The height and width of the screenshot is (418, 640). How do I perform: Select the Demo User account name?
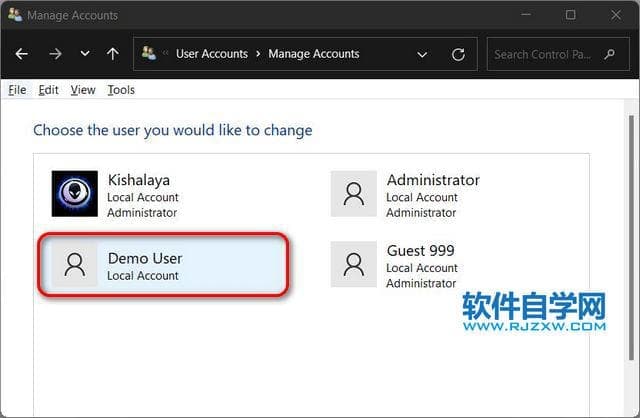145,259
